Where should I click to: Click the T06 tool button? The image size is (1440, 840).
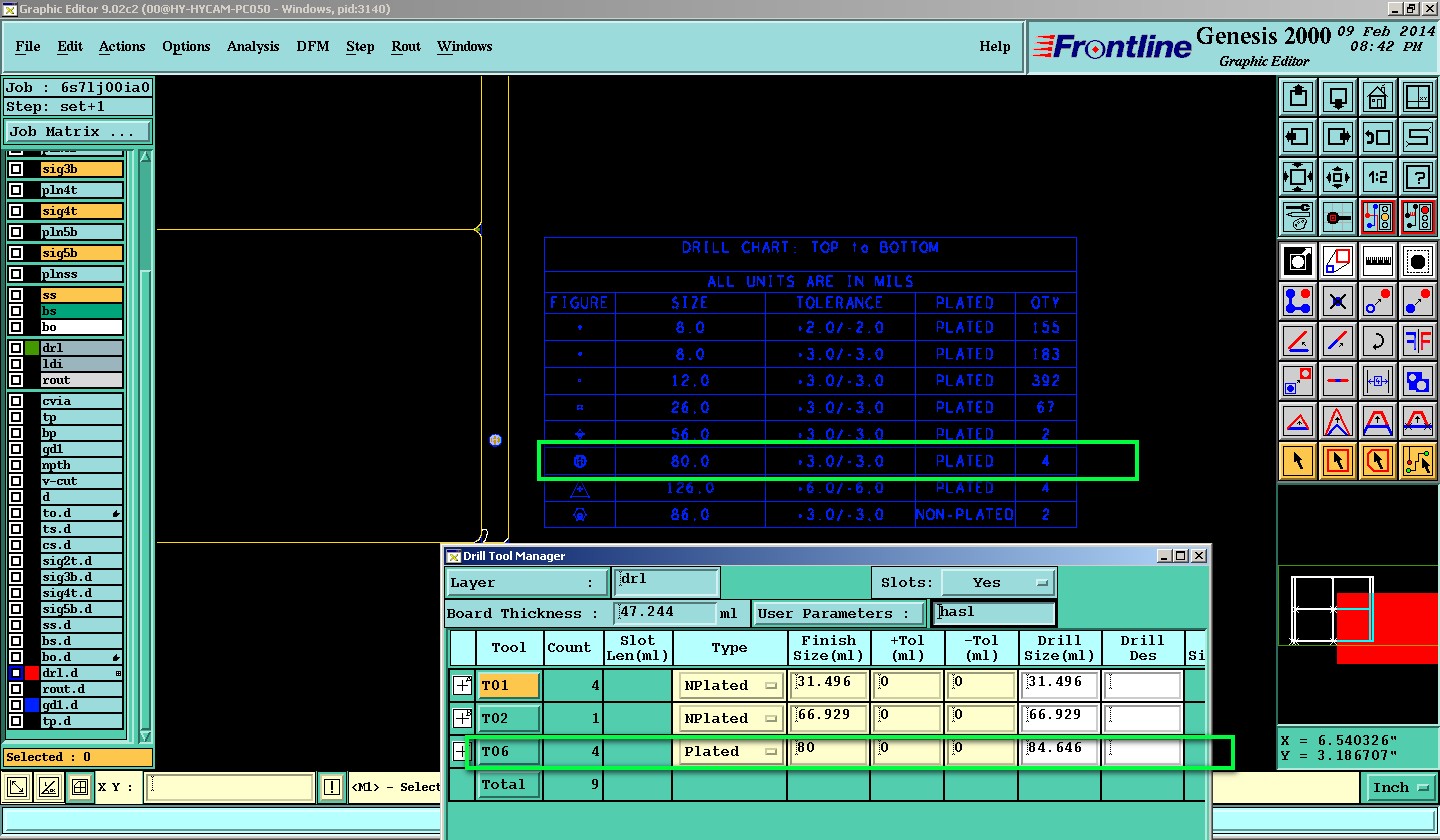(508, 752)
